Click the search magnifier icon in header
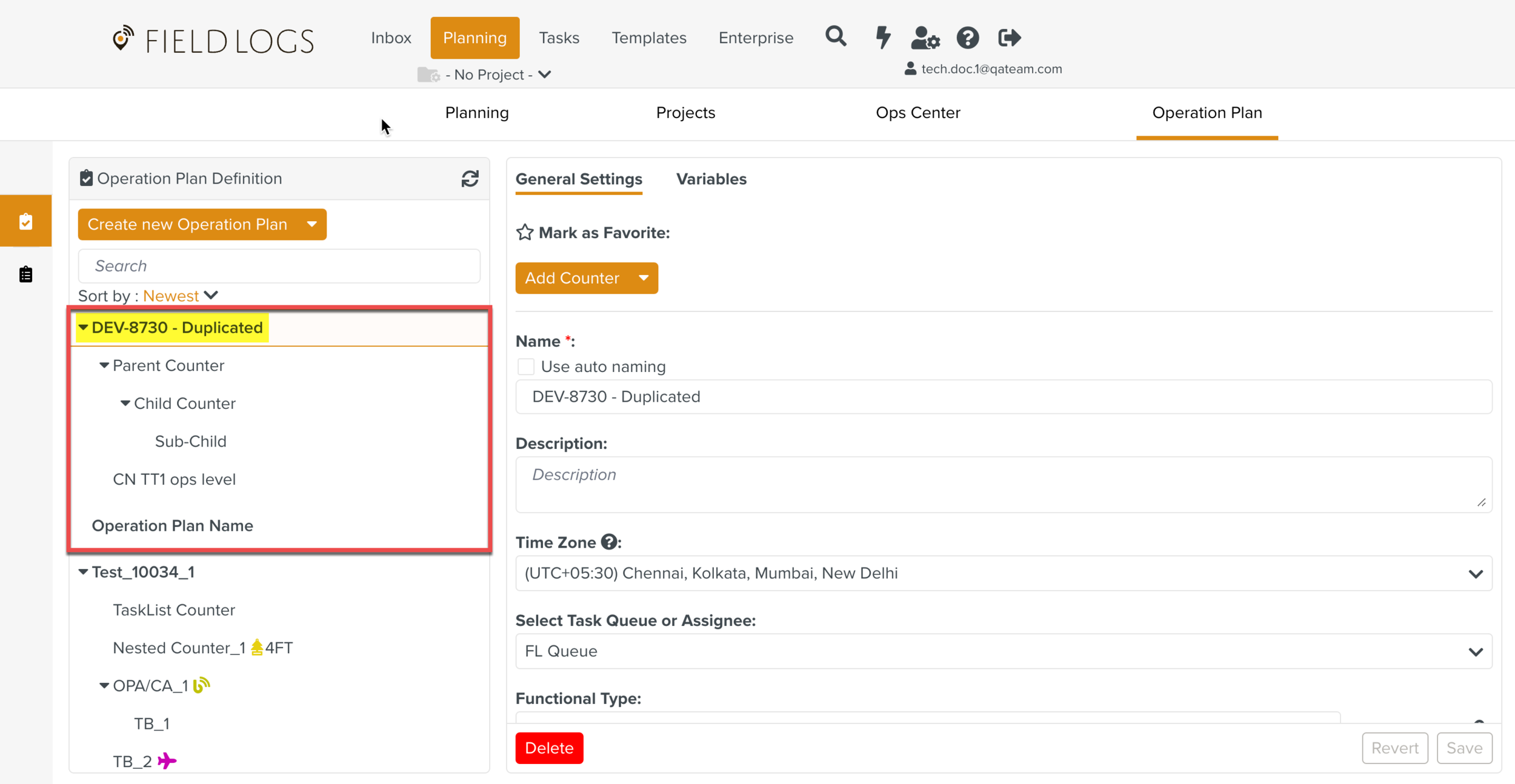 coord(836,37)
